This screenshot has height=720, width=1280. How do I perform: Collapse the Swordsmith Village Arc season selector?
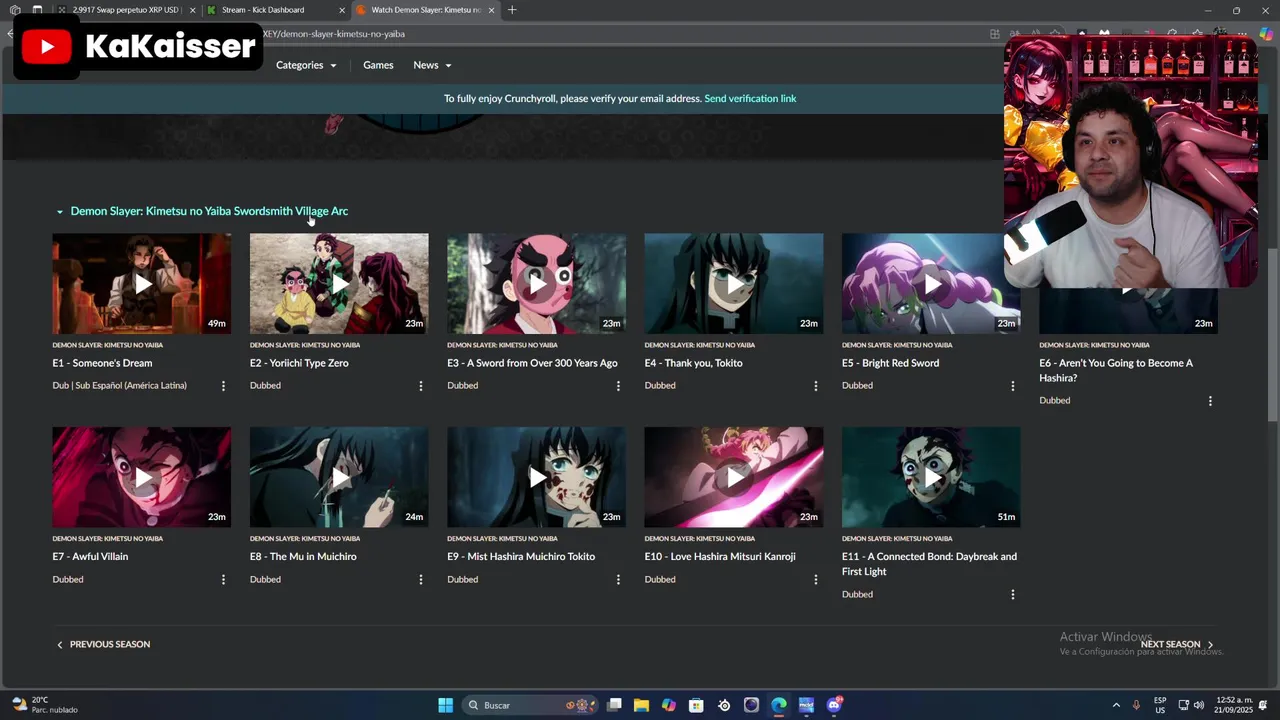[202, 211]
